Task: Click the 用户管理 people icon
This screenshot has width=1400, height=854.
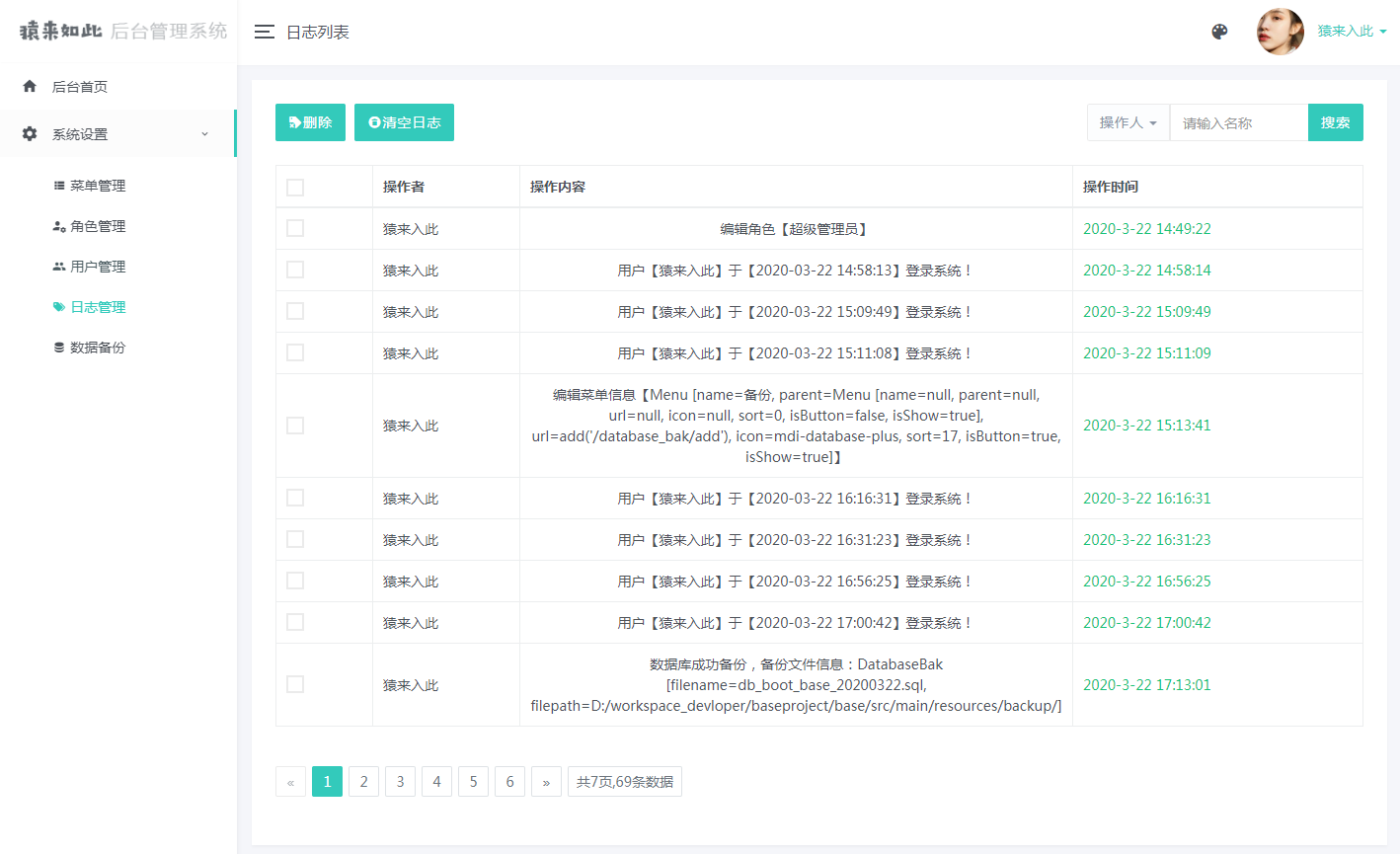Action: click(x=59, y=267)
